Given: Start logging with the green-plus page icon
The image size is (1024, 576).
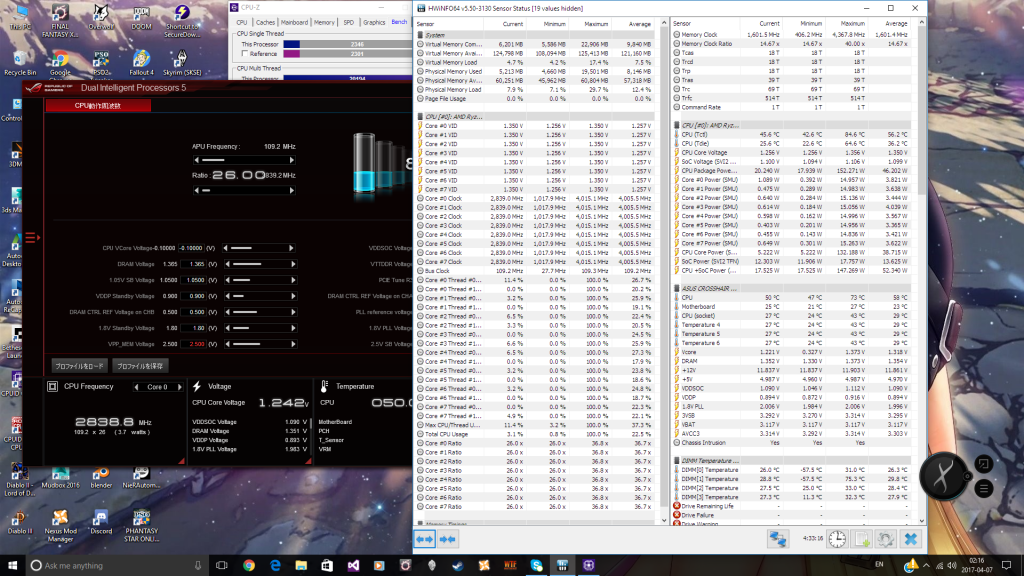Looking at the screenshot, I should pos(861,539).
